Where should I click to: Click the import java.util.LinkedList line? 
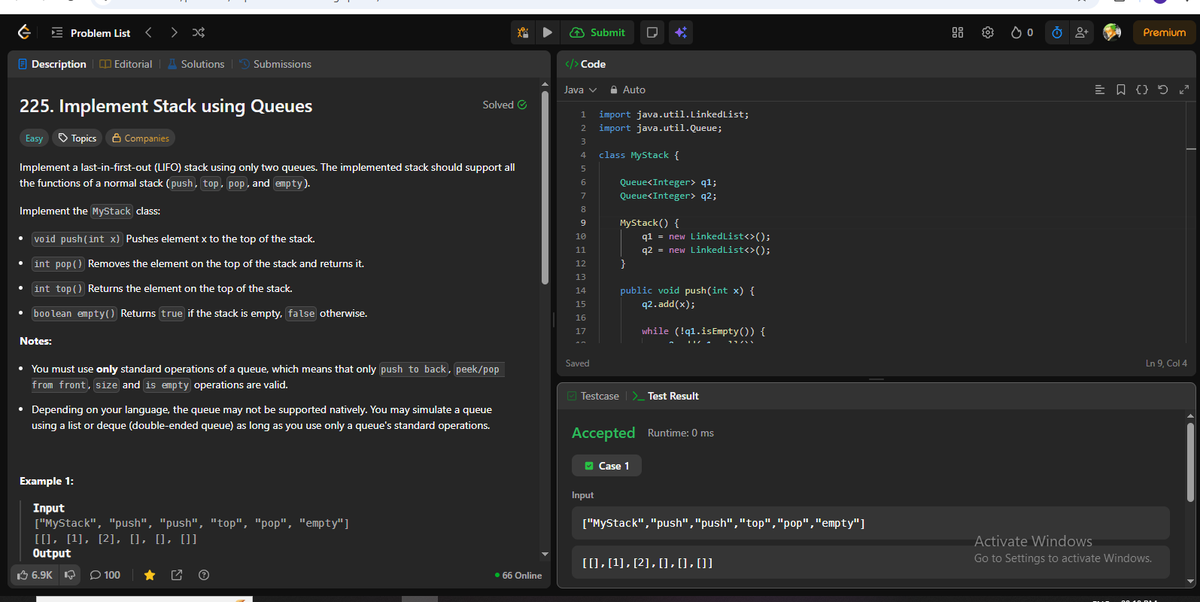(674, 114)
